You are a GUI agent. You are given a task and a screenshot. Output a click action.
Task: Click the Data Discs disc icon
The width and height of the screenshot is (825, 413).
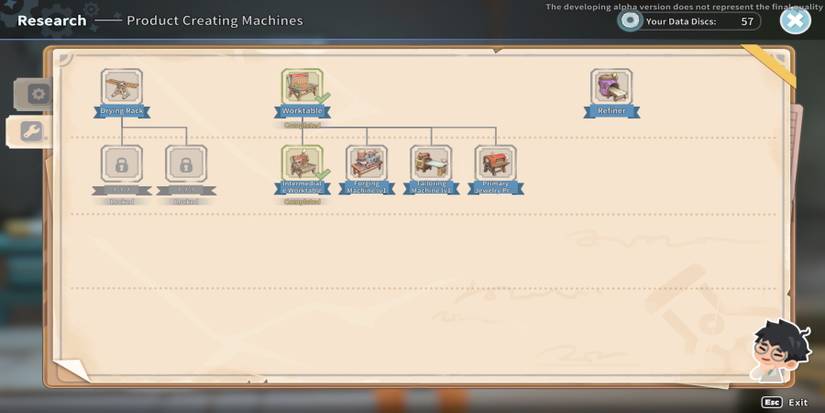[x=630, y=21]
